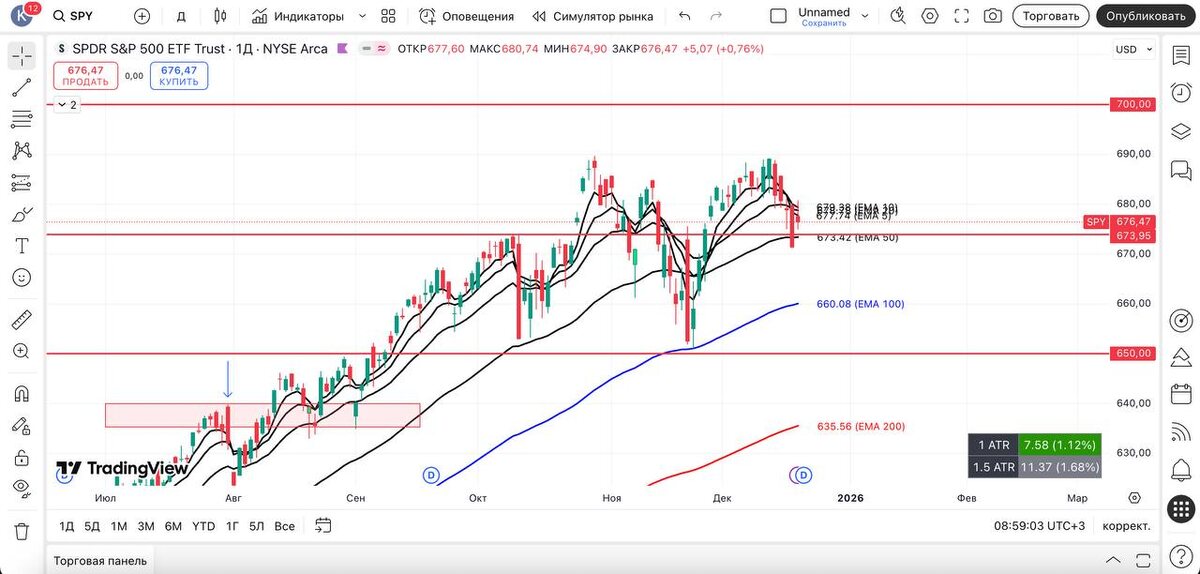Open the USD currency dropdown

pos(1133,49)
